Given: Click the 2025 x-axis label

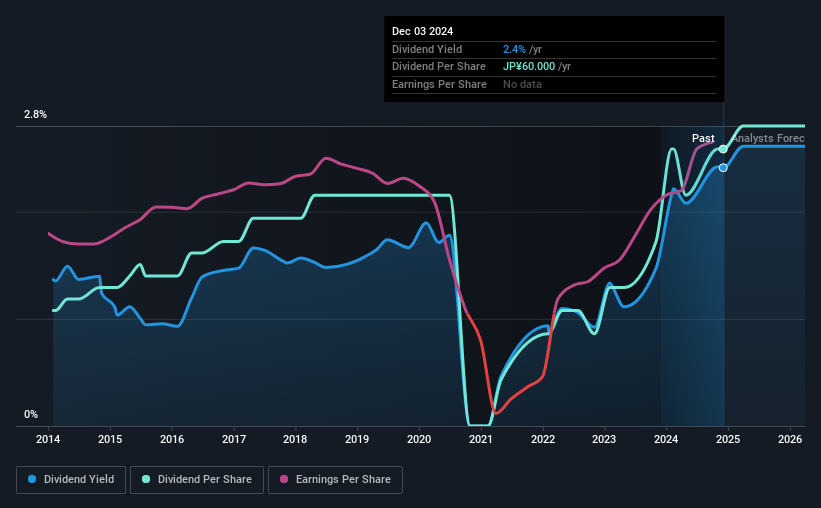Looking at the screenshot, I should pyautogui.click(x=728, y=439).
